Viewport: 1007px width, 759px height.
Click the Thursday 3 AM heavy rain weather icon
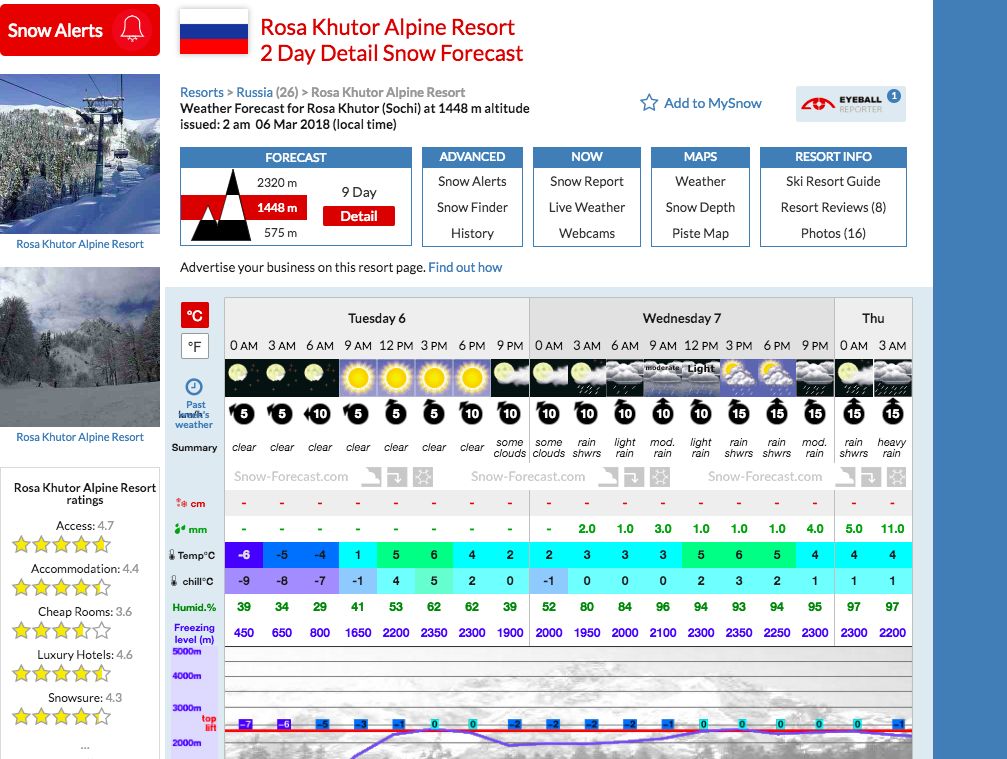tap(893, 378)
